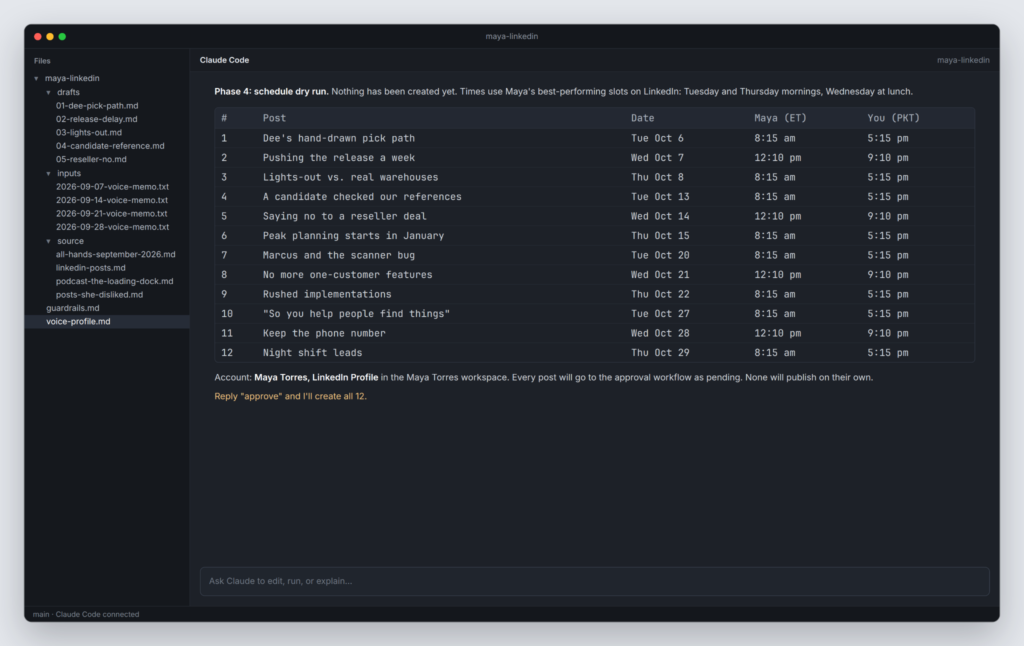Open linkedin-posts.md source file
The width and height of the screenshot is (1024, 646).
tap(90, 268)
